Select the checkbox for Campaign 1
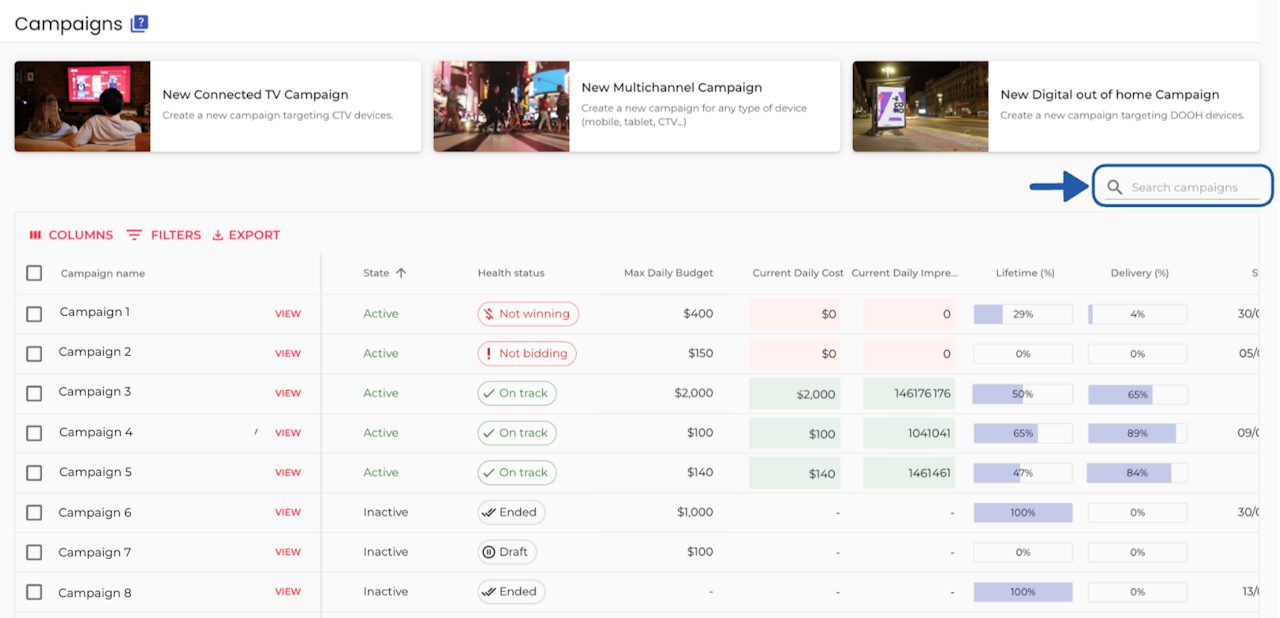The width and height of the screenshot is (1280, 618). [34, 313]
